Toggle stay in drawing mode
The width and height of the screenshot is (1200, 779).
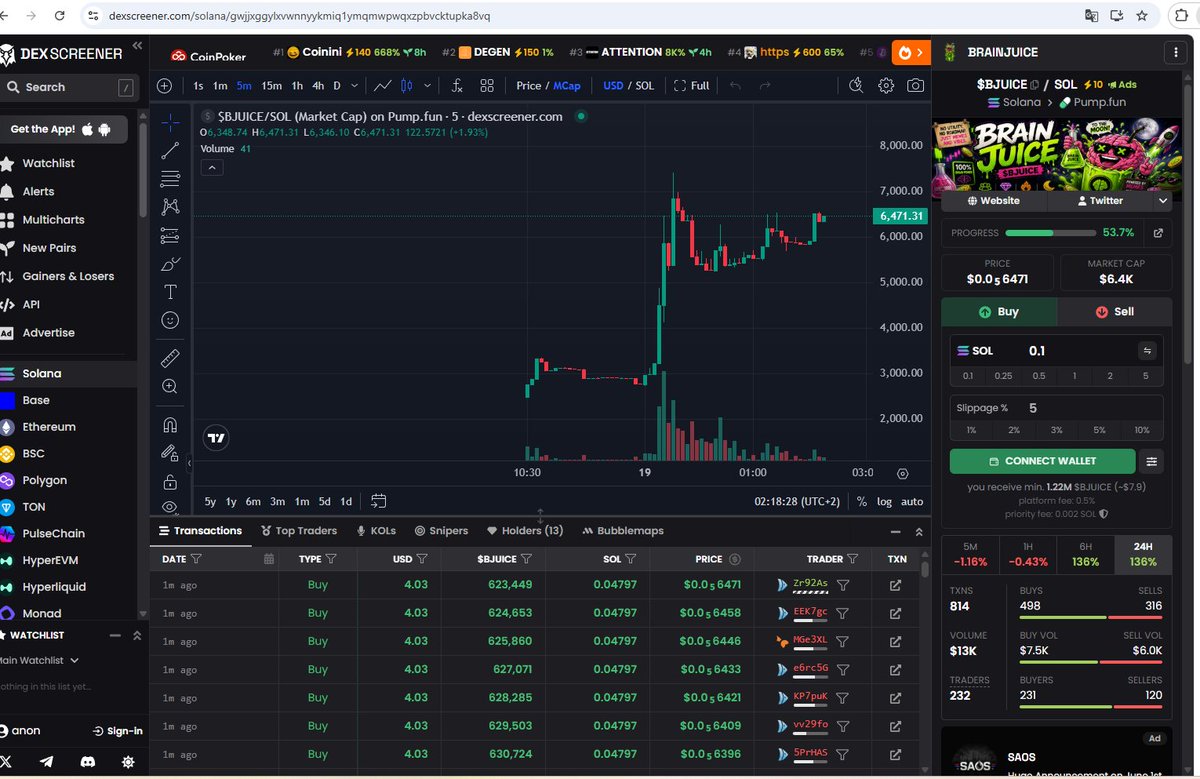pos(170,453)
